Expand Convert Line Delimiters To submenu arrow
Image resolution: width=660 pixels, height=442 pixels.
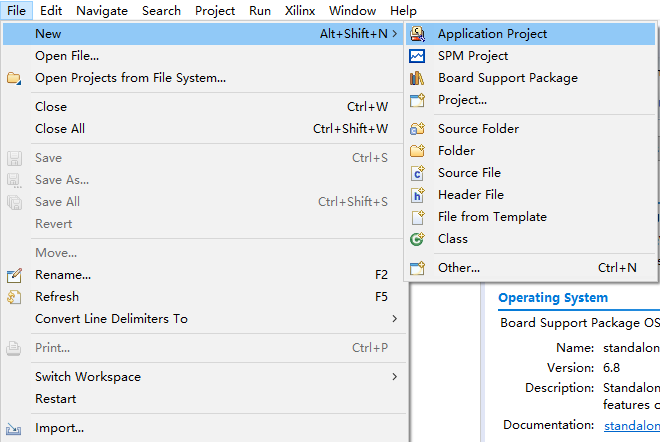point(394,319)
